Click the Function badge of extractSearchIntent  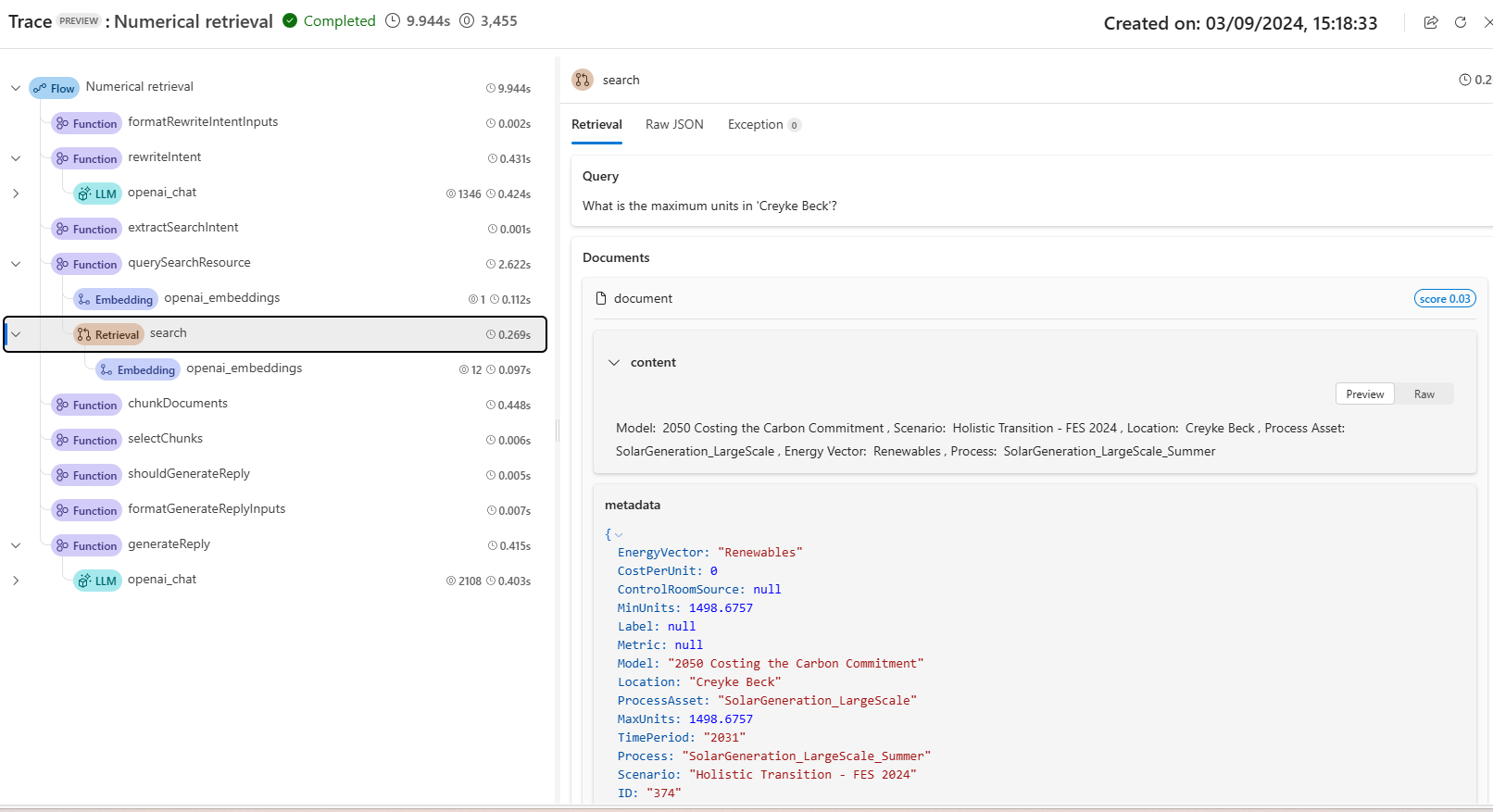coord(86,229)
